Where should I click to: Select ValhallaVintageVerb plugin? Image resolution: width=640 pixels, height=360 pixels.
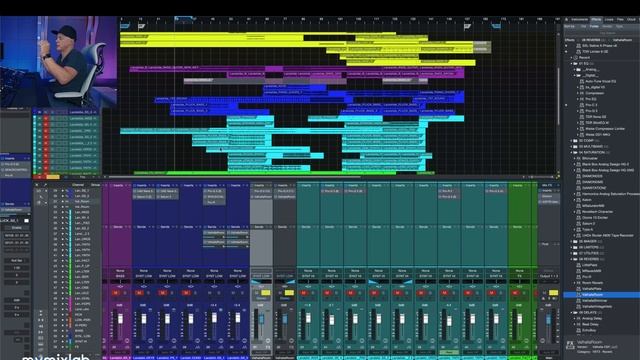point(597,307)
